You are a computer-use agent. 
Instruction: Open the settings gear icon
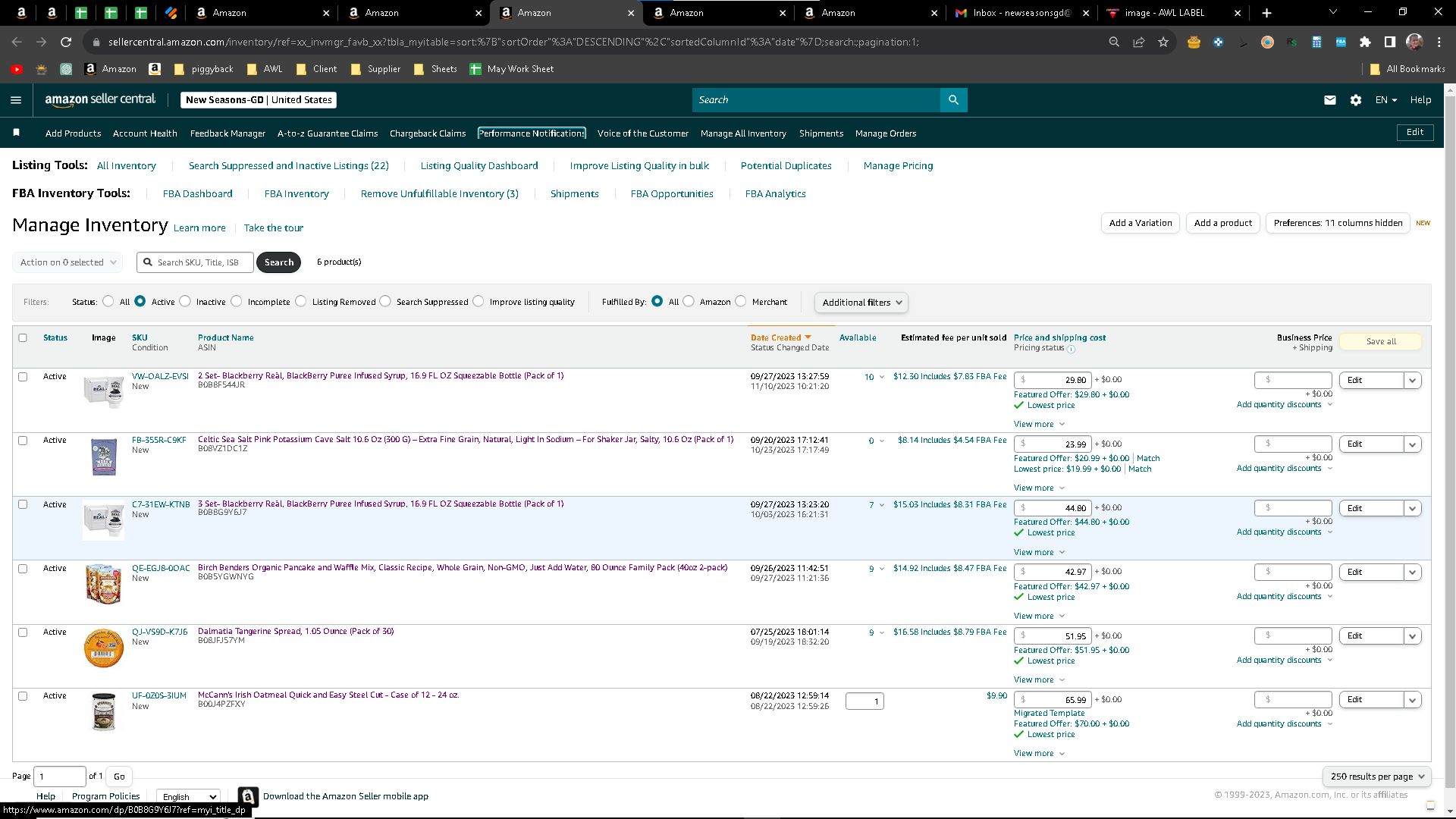pyautogui.click(x=1356, y=100)
